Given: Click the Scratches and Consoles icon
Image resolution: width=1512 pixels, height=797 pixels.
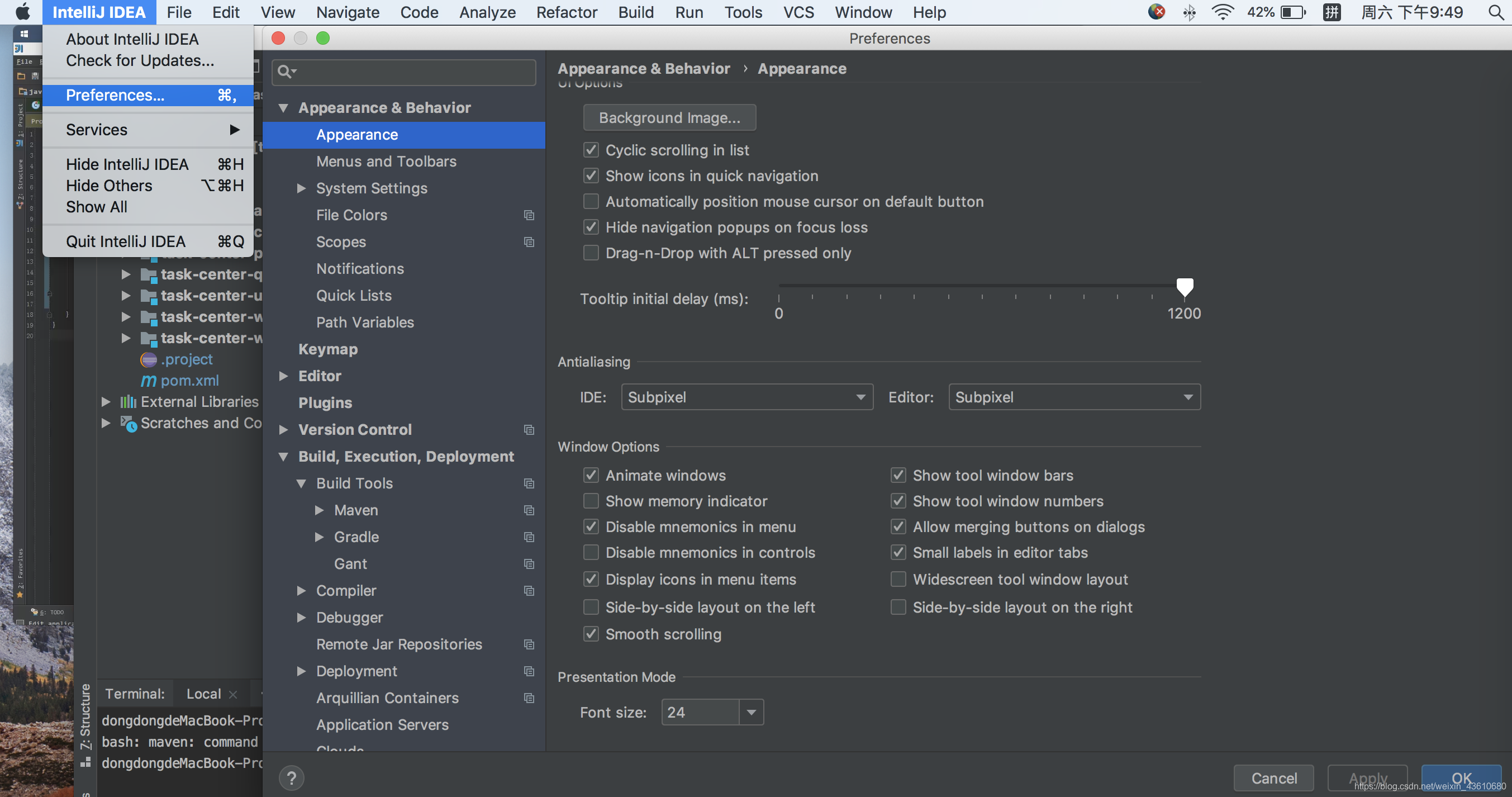Looking at the screenshot, I should click(129, 424).
